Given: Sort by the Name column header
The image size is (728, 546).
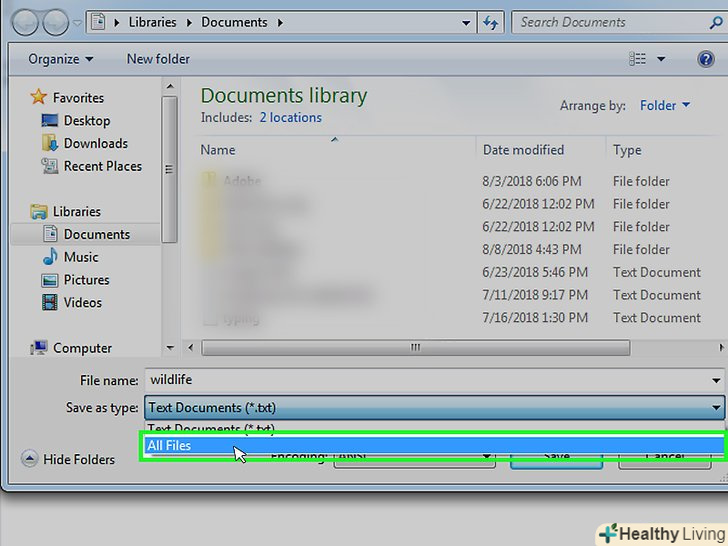Looking at the screenshot, I should (218, 150).
